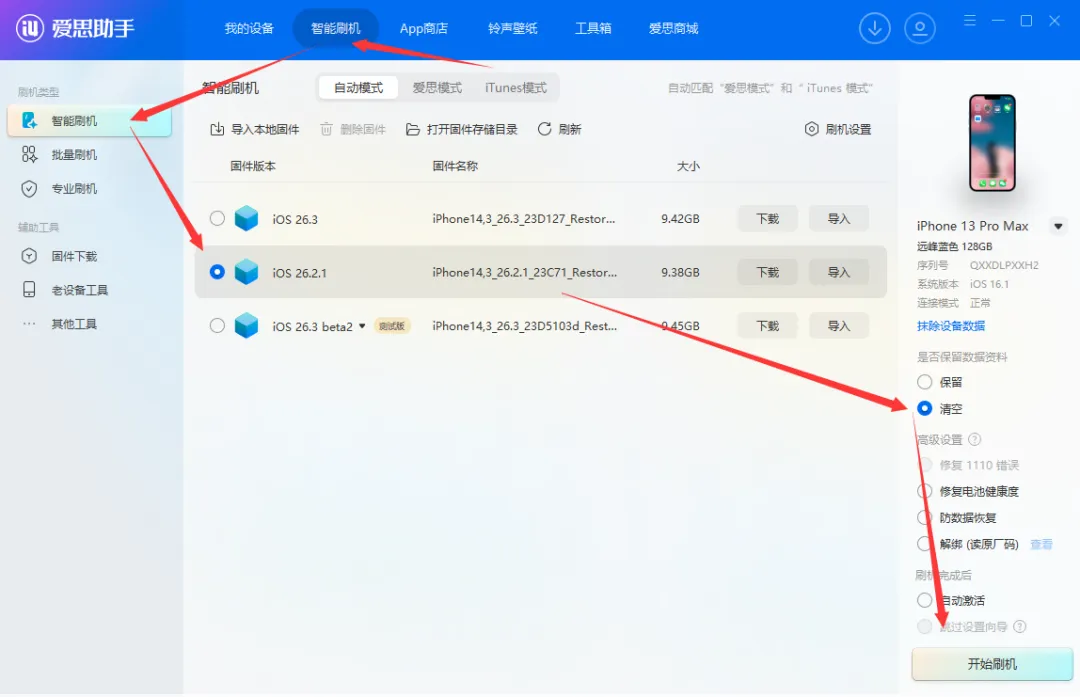This screenshot has height=697, width=1080.
Task: Toggle 解绑 (读原厂码) option
Action: click(x=924, y=544)
